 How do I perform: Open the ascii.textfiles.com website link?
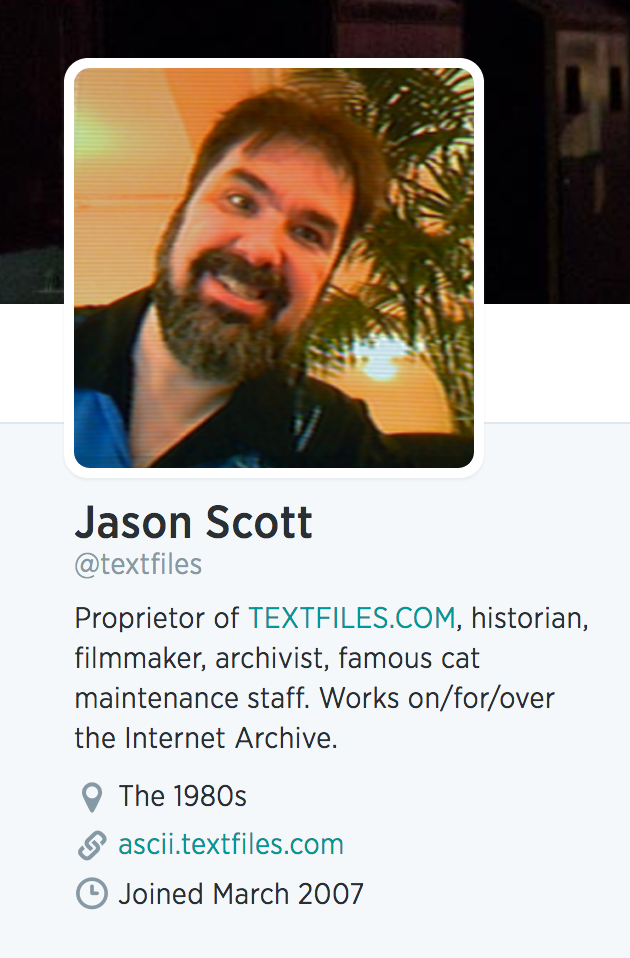pos(231,844)
